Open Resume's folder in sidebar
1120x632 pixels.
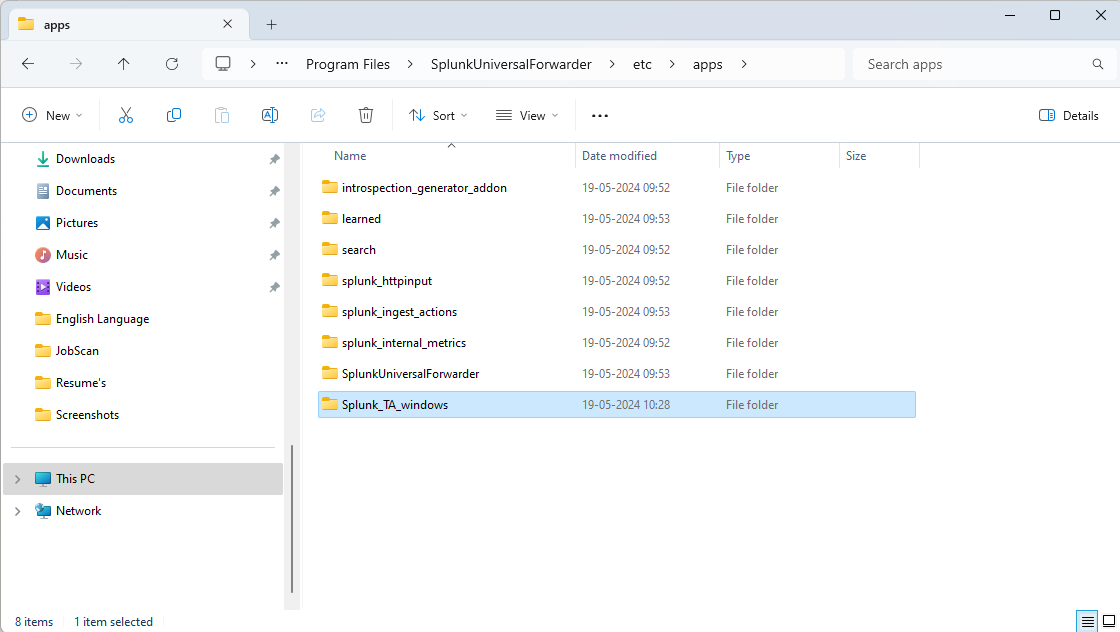coord(81,383)
